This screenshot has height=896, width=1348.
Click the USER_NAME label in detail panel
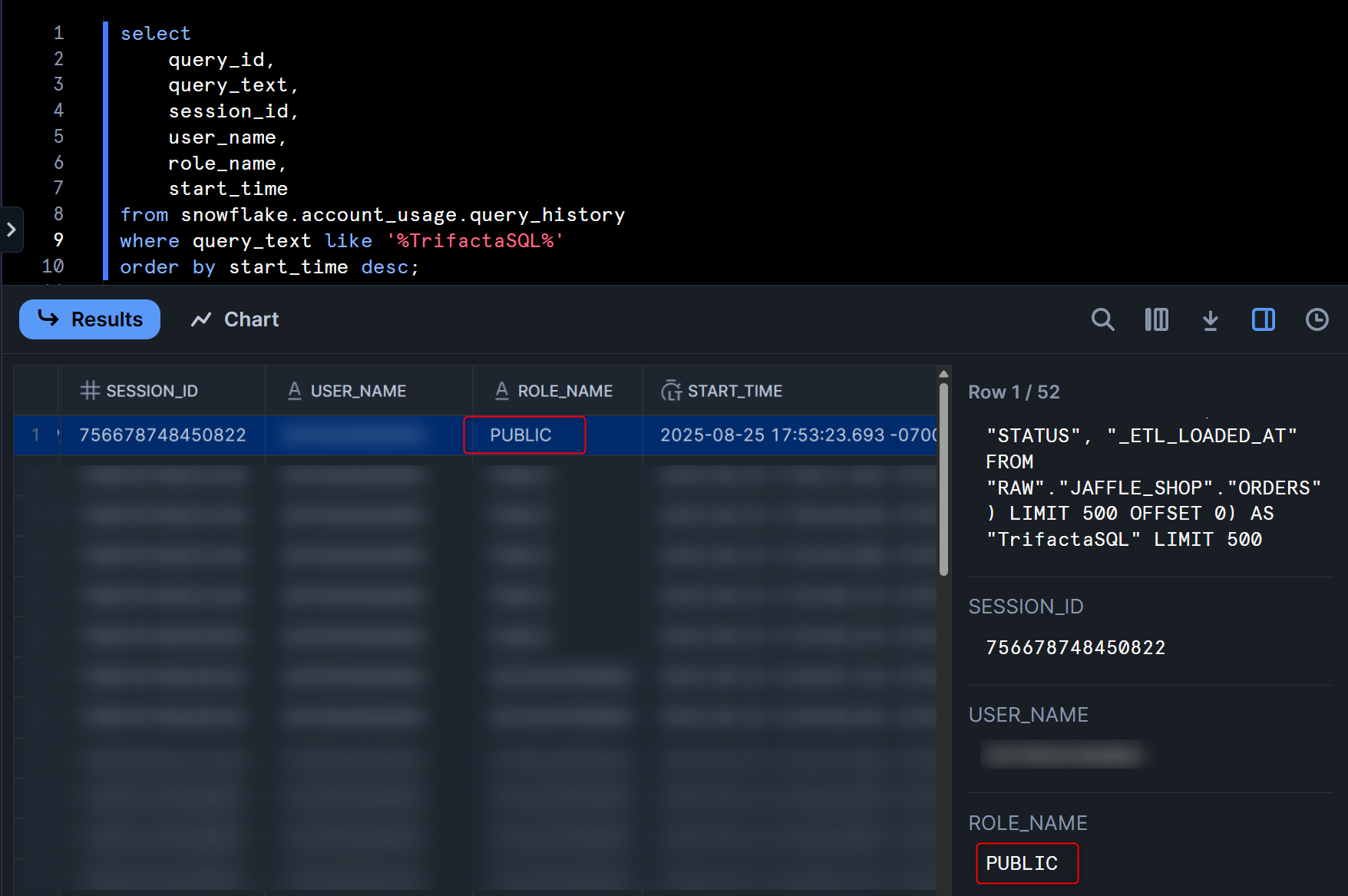1028,715
